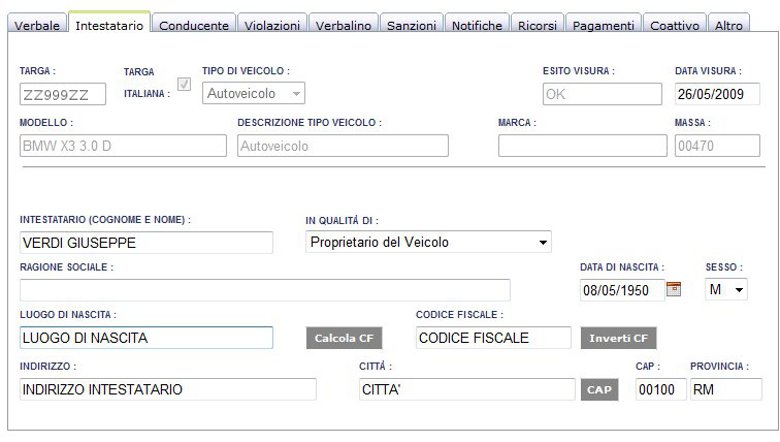Open the Ricorsi tab
780x442 pixels.
click(x=537, y=24)
